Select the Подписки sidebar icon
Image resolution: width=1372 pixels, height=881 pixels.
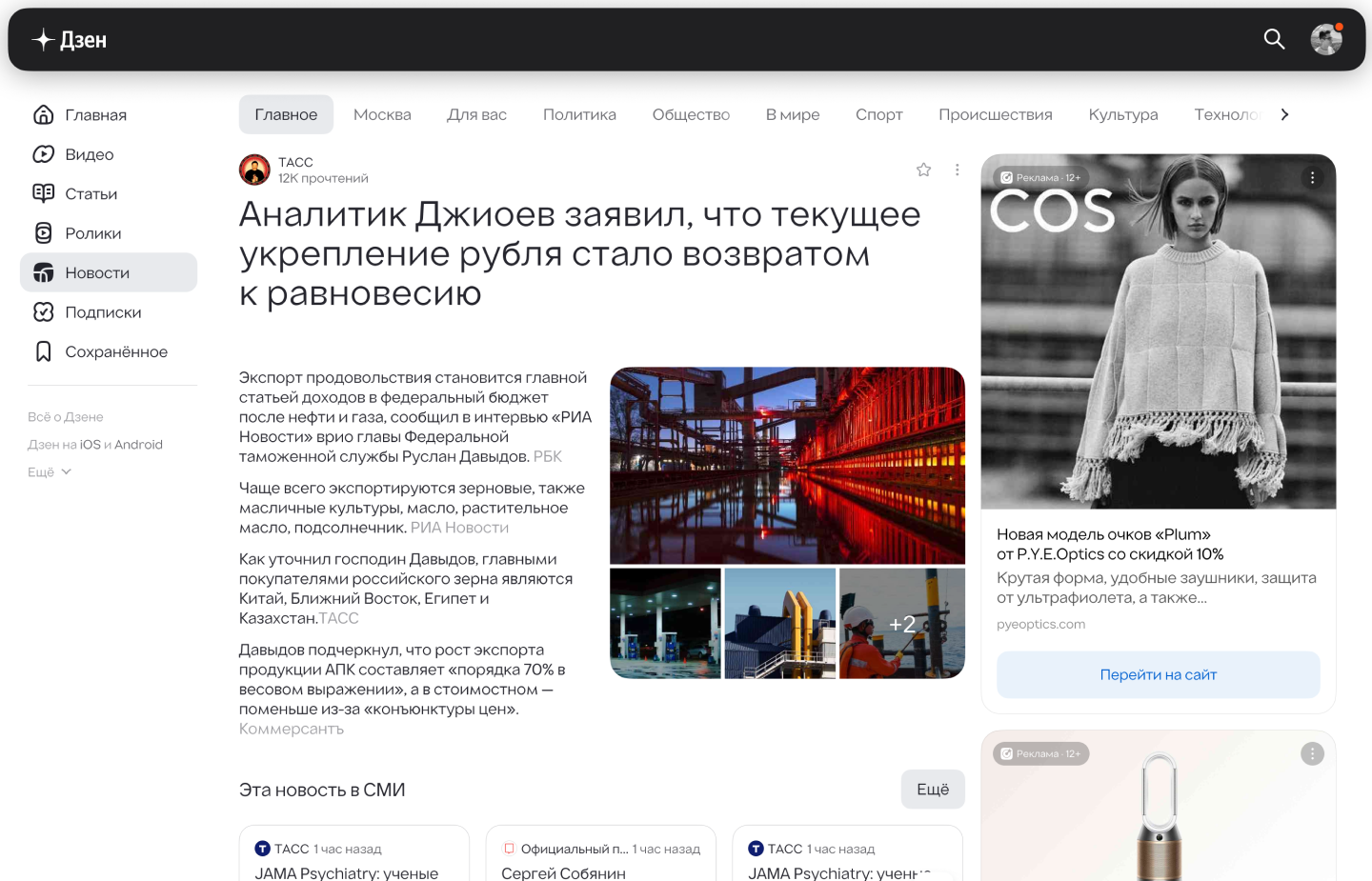coord(44,311)
